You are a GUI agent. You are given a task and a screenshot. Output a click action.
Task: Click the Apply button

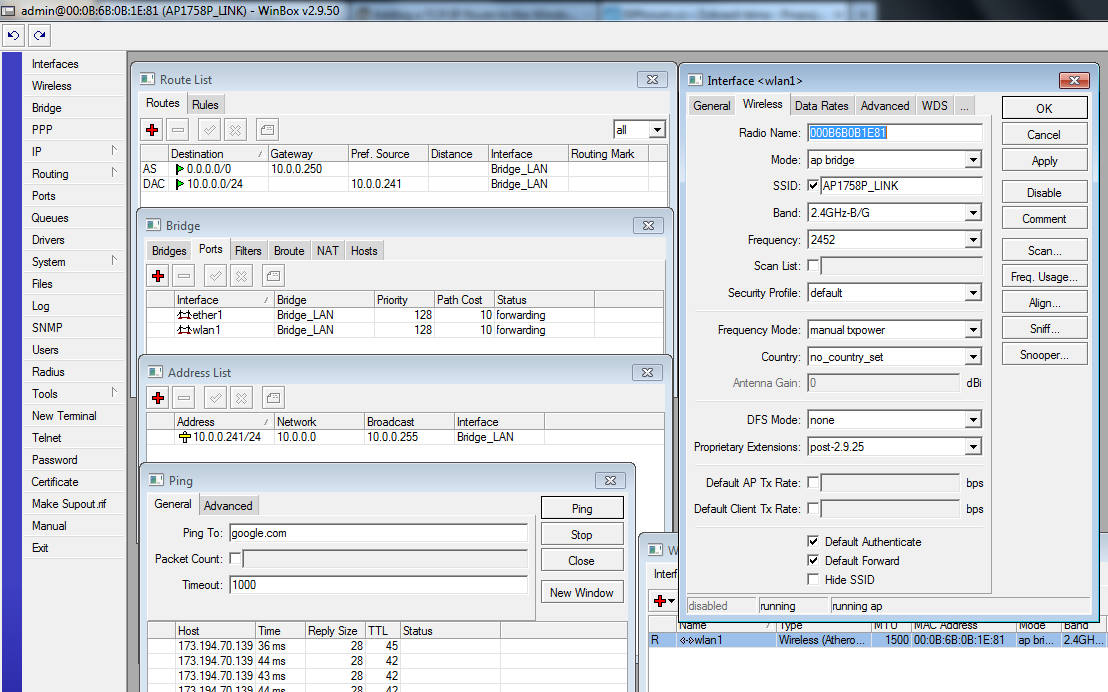(x=1044, y=160)
